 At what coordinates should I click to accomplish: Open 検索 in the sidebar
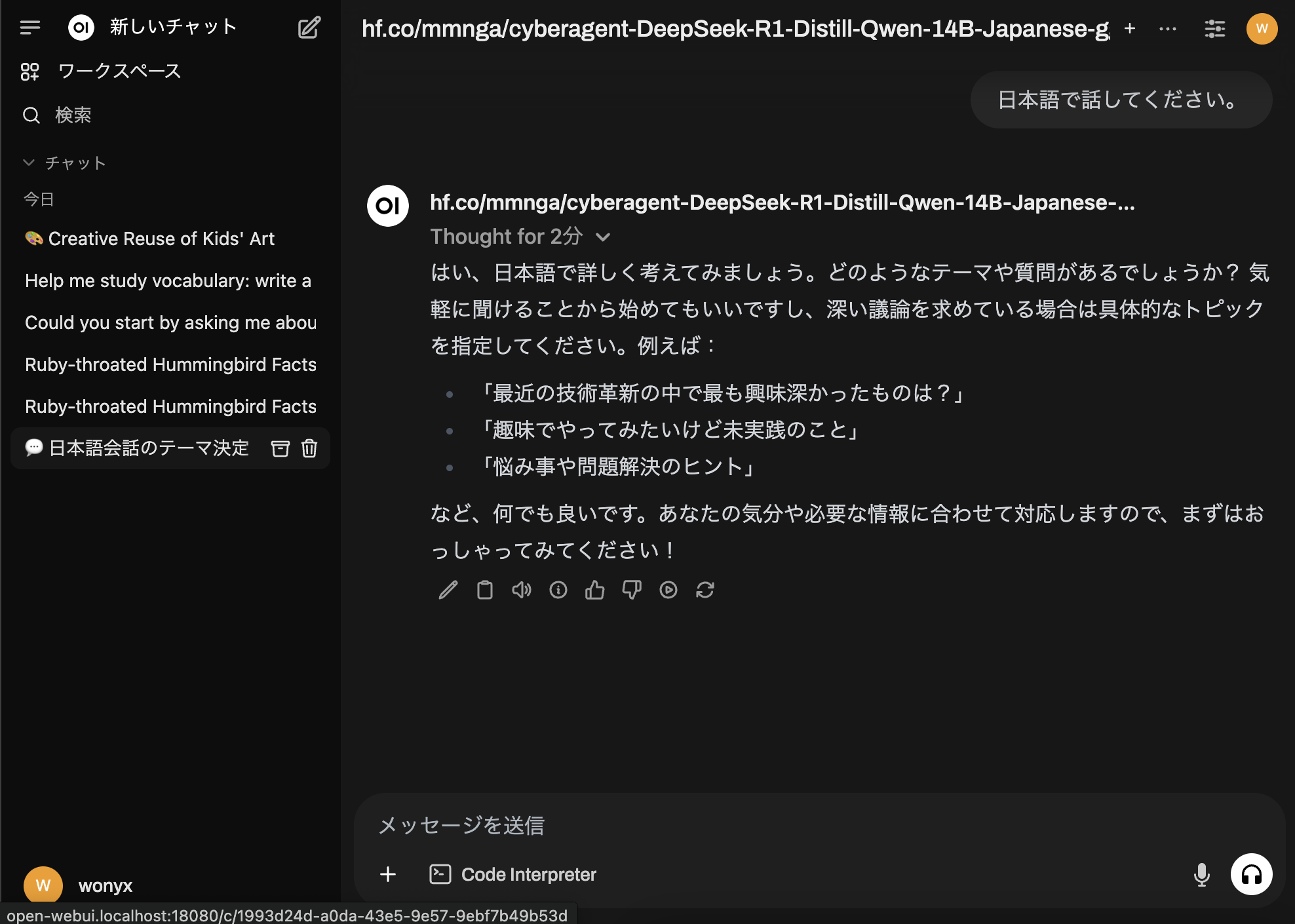[57, 115]
